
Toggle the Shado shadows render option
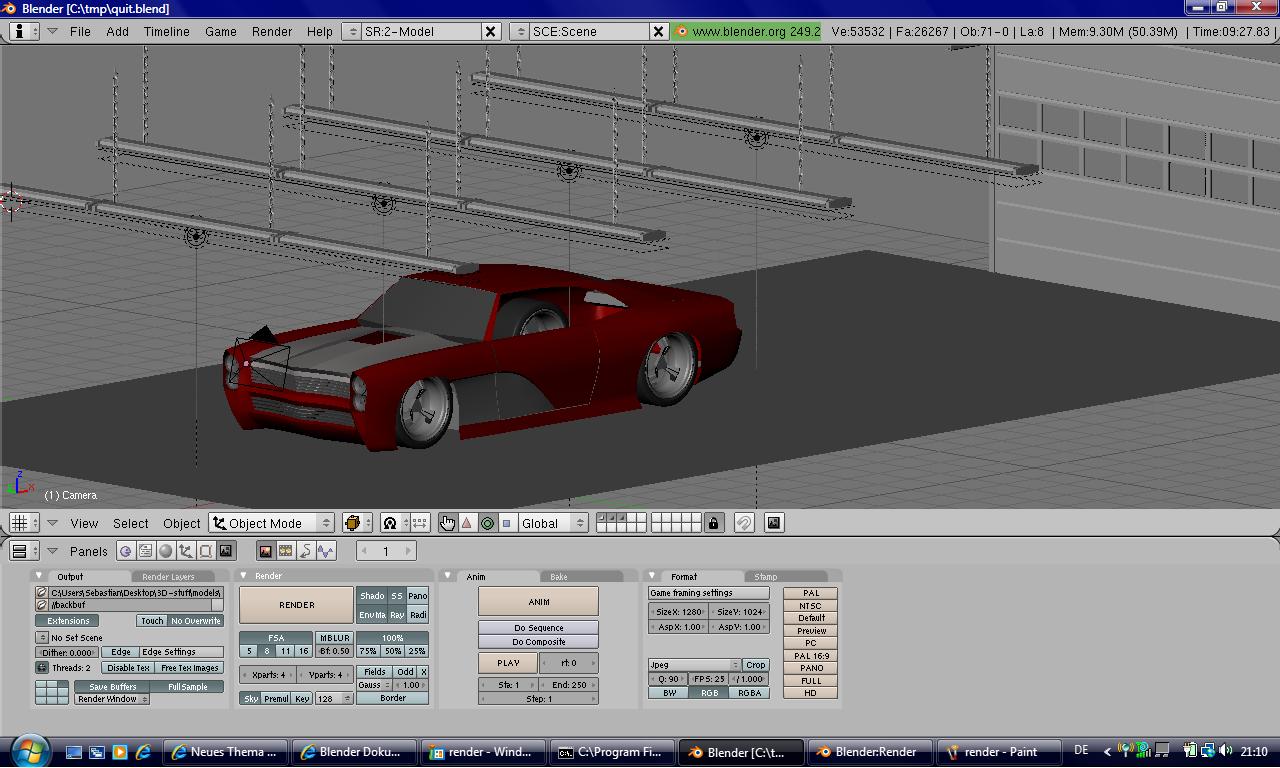point(372,596)
